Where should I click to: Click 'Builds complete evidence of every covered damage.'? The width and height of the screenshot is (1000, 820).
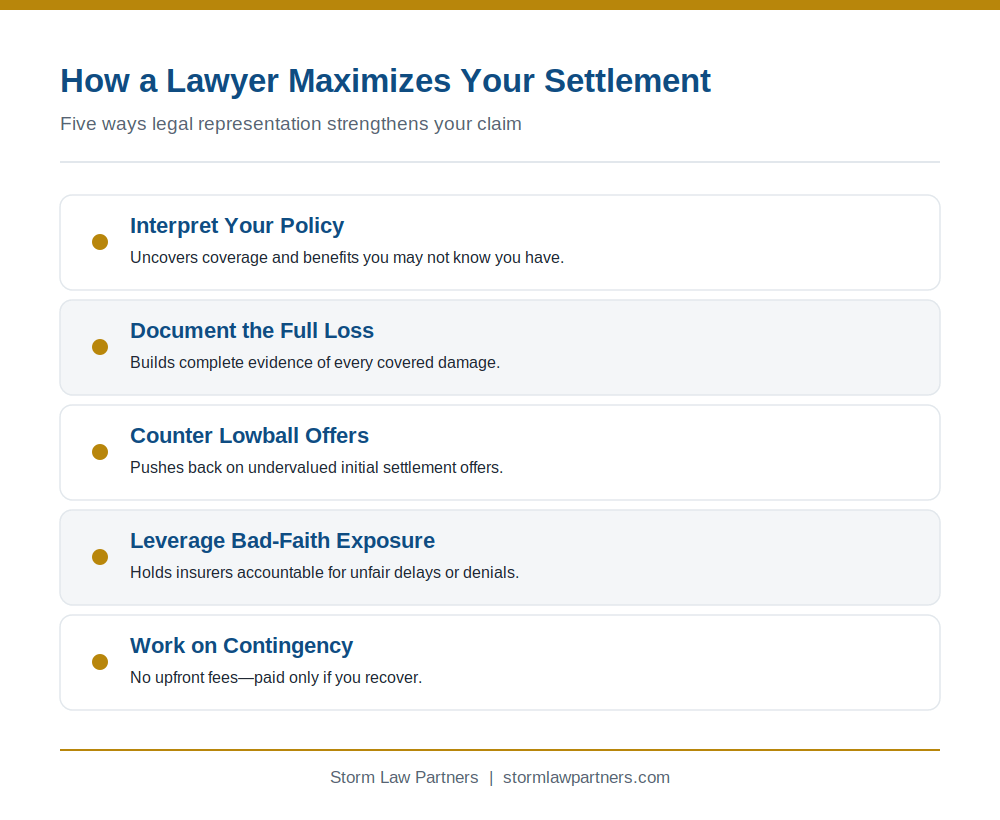pyautogui.click(x=315, y=363)
